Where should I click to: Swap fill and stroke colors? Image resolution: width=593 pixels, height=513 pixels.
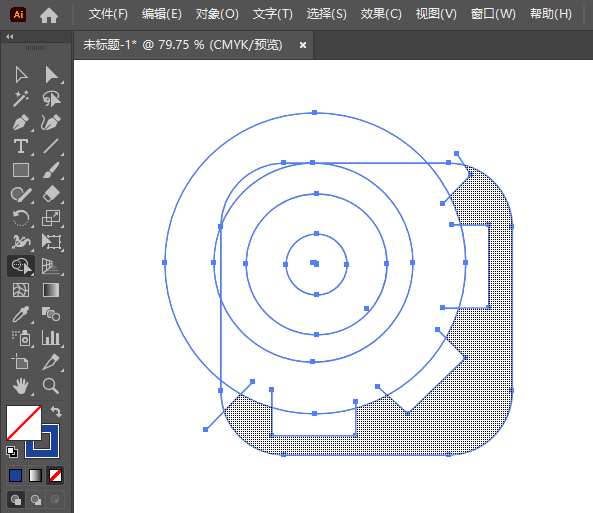coord(56,411)
